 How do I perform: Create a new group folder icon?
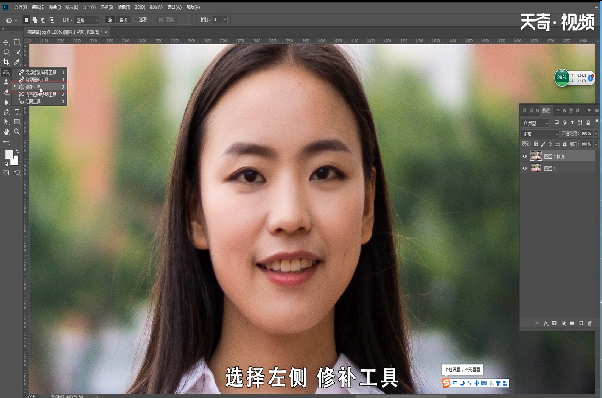[x=572, y=324]
